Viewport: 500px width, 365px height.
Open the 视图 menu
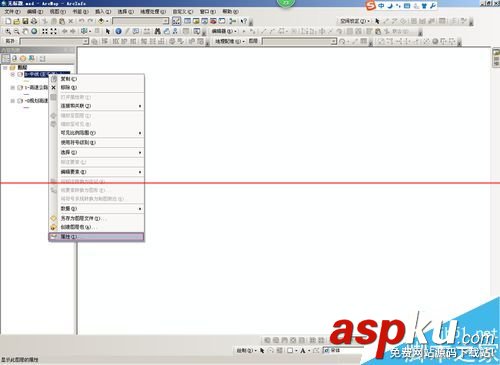(58, 12)
